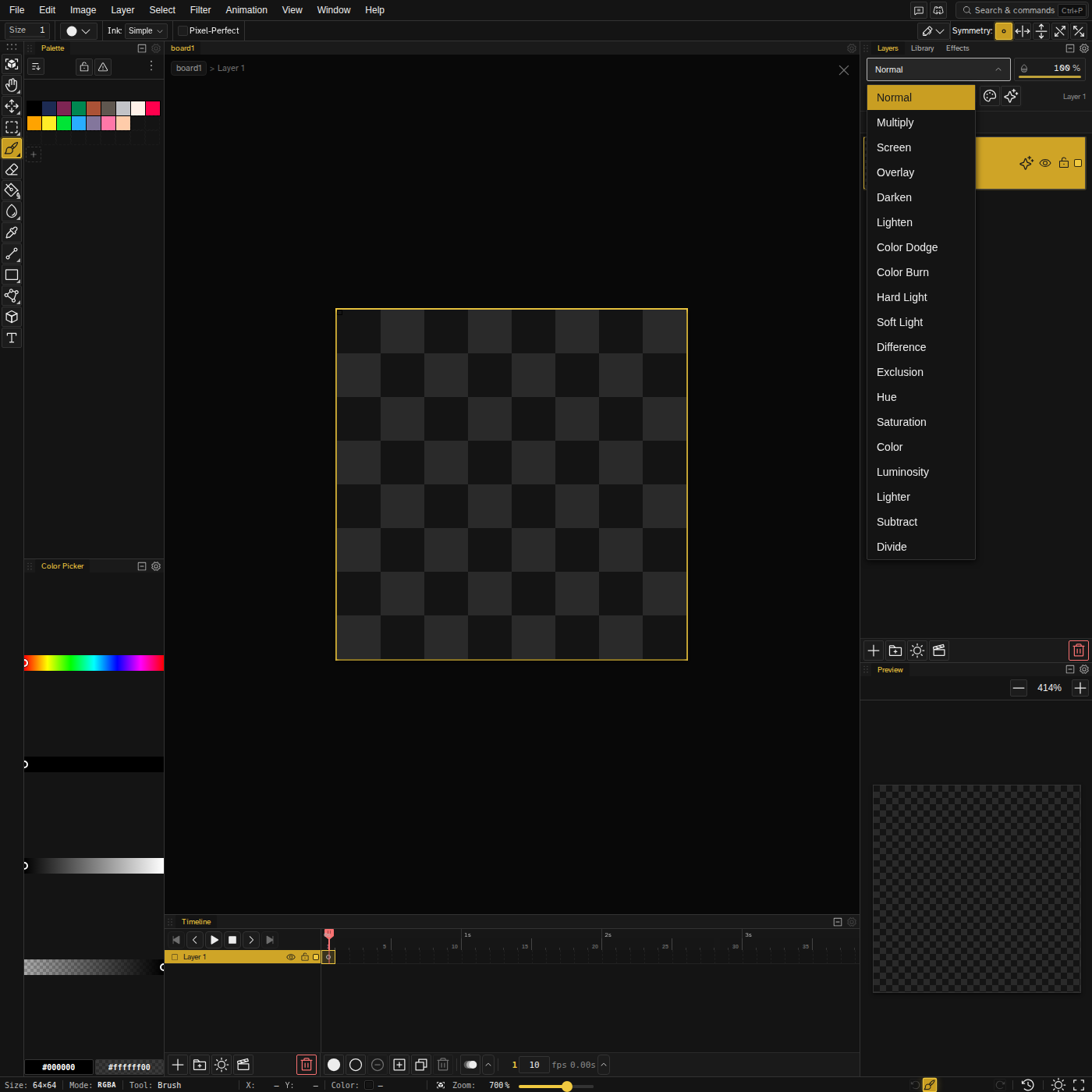Enable vertical mirror symmetry
Image resolution: width=1092 pixels, height=1092 pixels.
[x=1041, y=31]
